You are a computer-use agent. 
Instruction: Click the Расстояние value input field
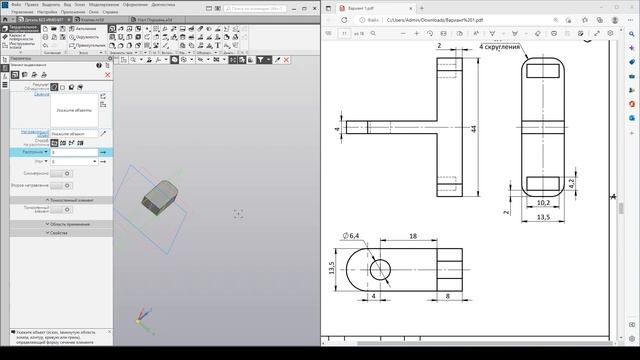coord(74,152)
